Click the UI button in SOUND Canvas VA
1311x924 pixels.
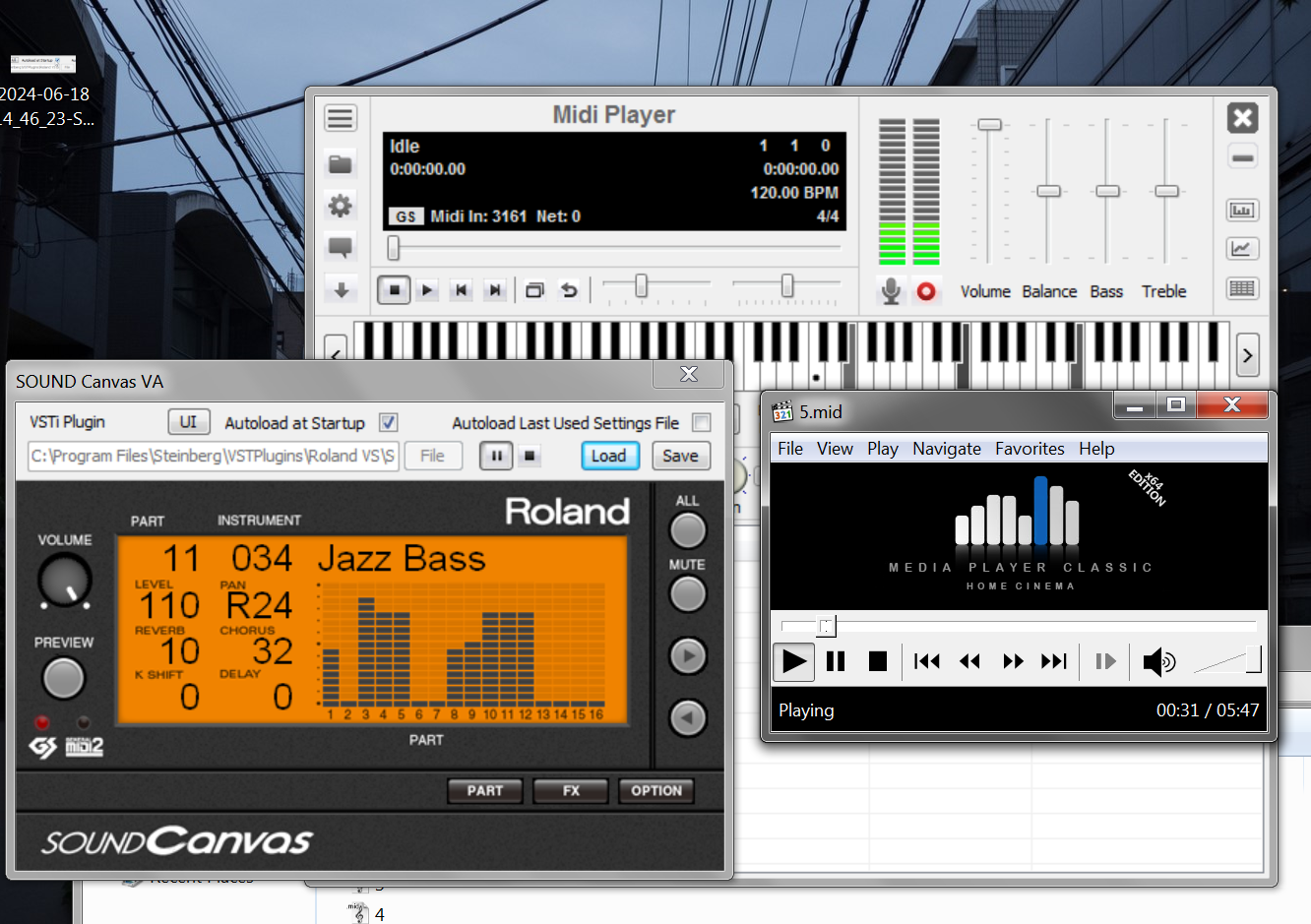click(x=188, y=422)
